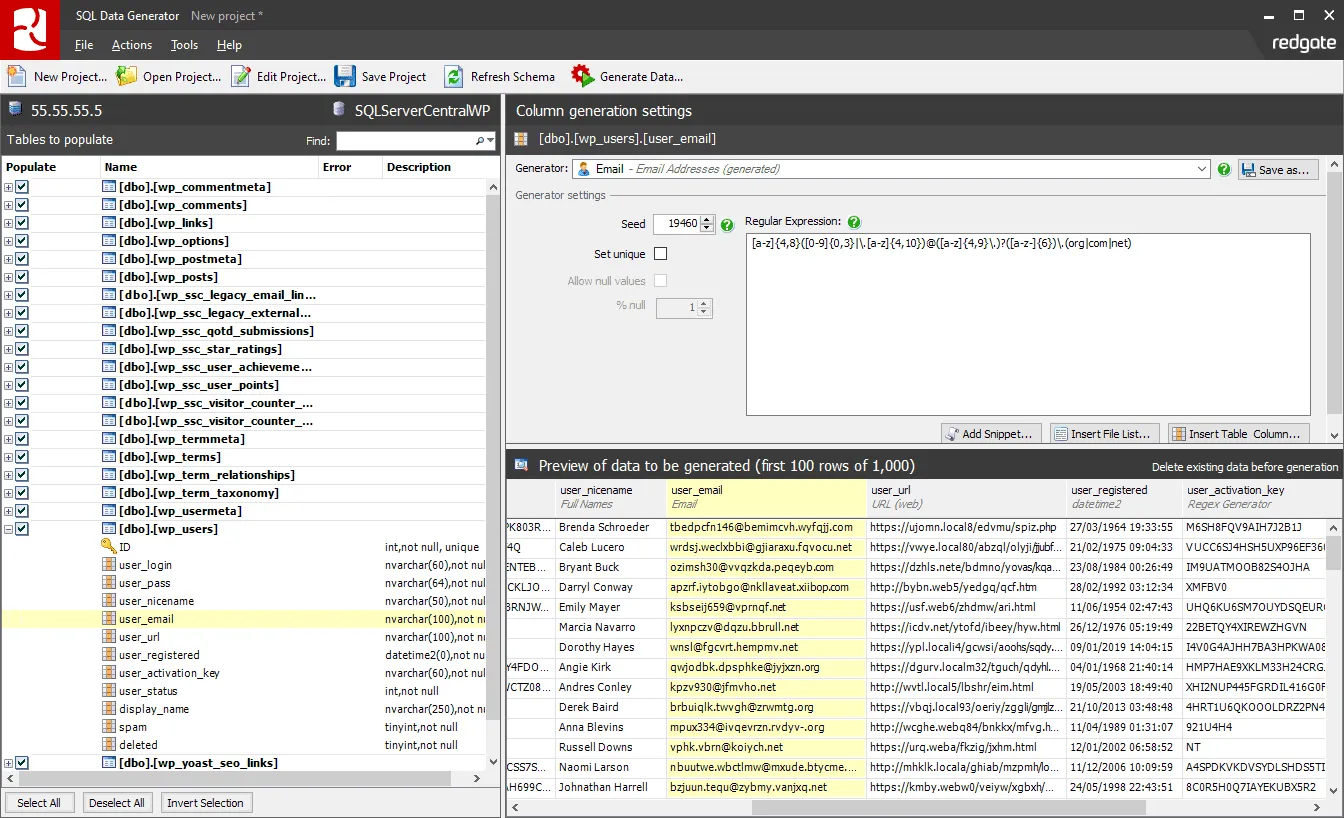
Task: Click the column icon beside [dbo].[wp_users].[user_email] header
Action: coord(521,139)
